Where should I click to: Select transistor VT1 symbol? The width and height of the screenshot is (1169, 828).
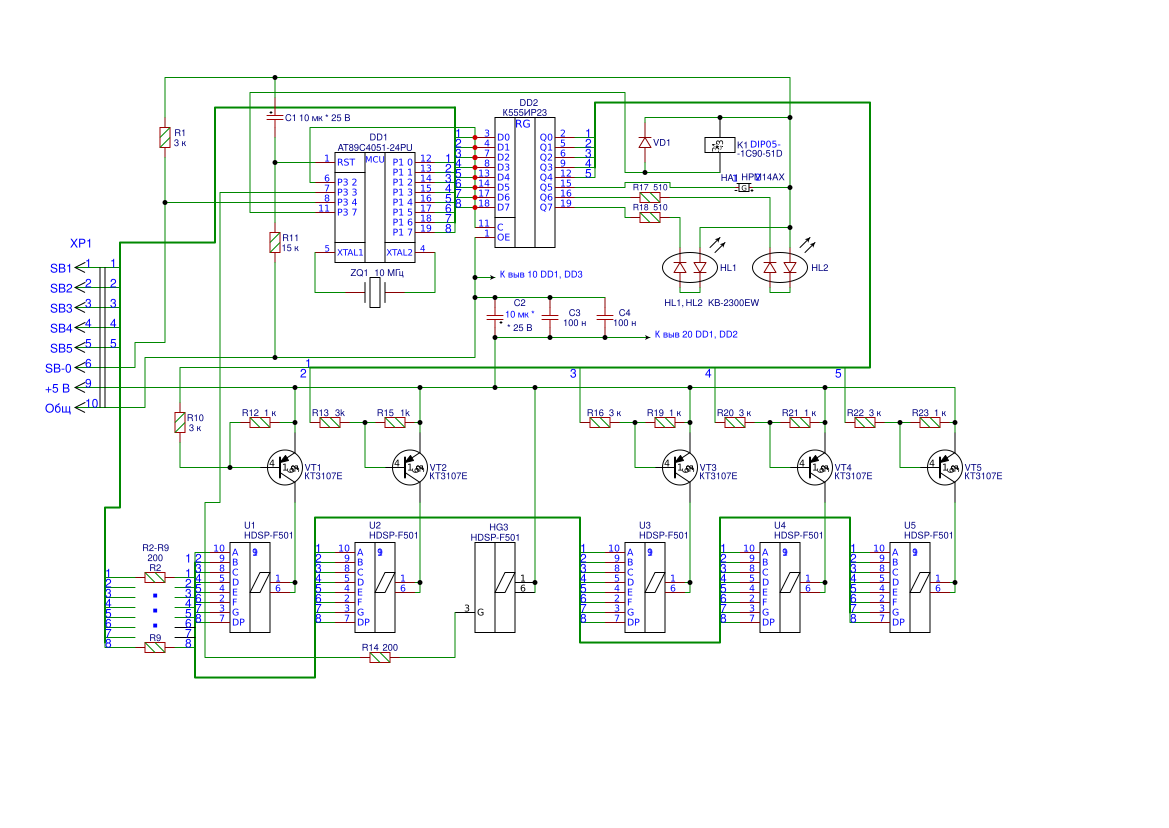pyautogui.click(x=285, y=468)
